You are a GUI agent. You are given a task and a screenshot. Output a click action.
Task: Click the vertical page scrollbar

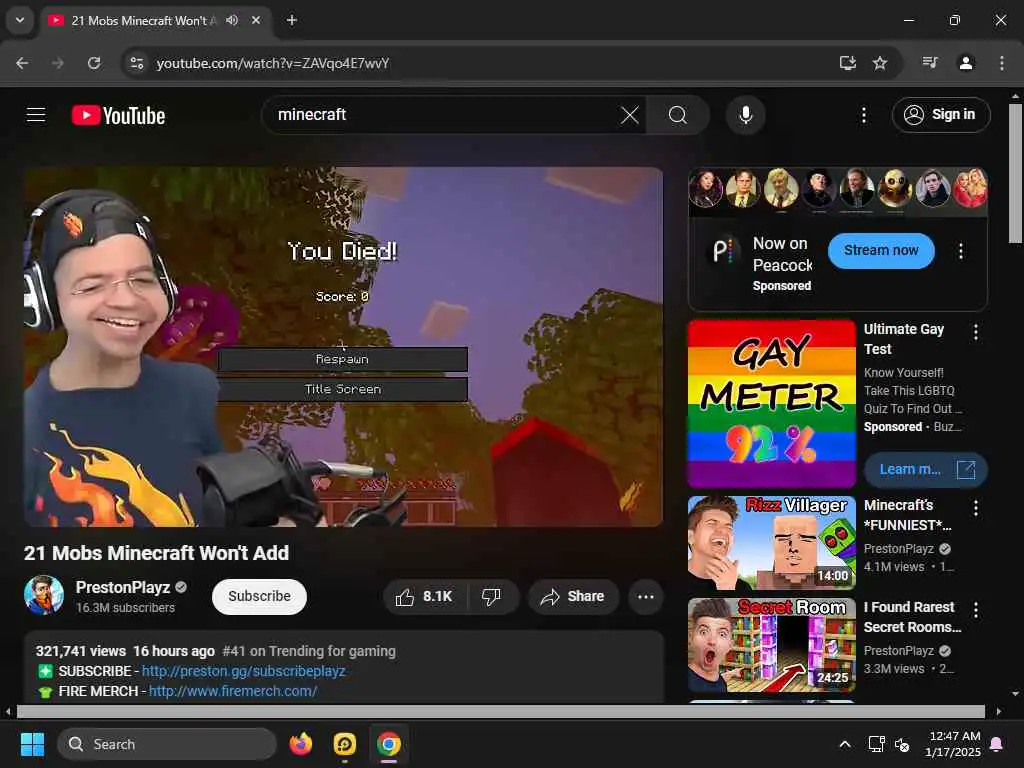pos(1014,173)
